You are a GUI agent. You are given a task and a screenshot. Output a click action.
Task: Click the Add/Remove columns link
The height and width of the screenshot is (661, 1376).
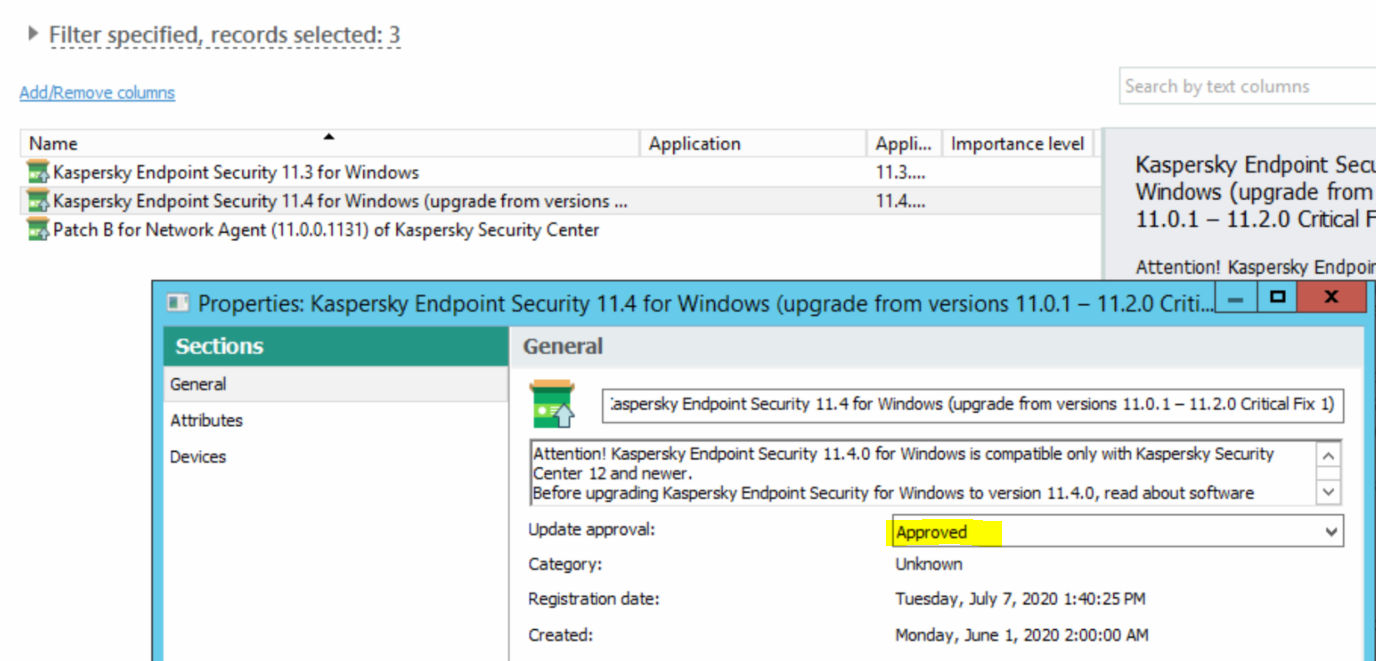[97, 93]
